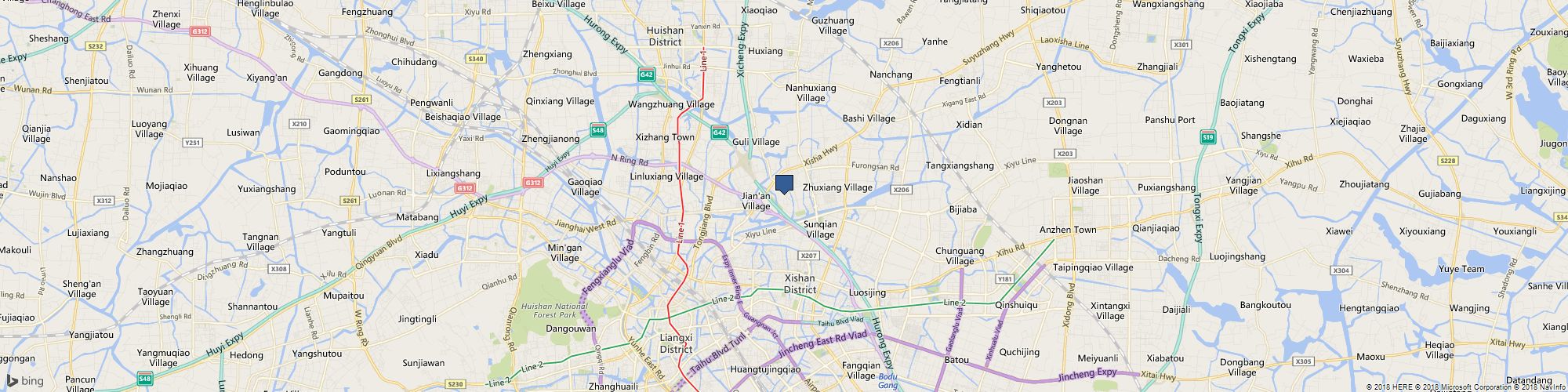Click the Liangxi District label
Image resolution: width=1568 pixels, height=392 pixels.
tap(676, 343)
